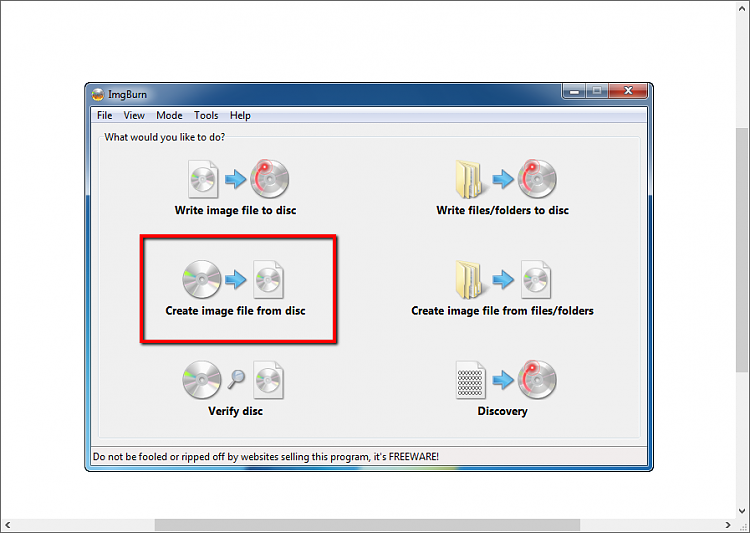
Task: Click the scroll down arrow
Action: coord(742,511)
